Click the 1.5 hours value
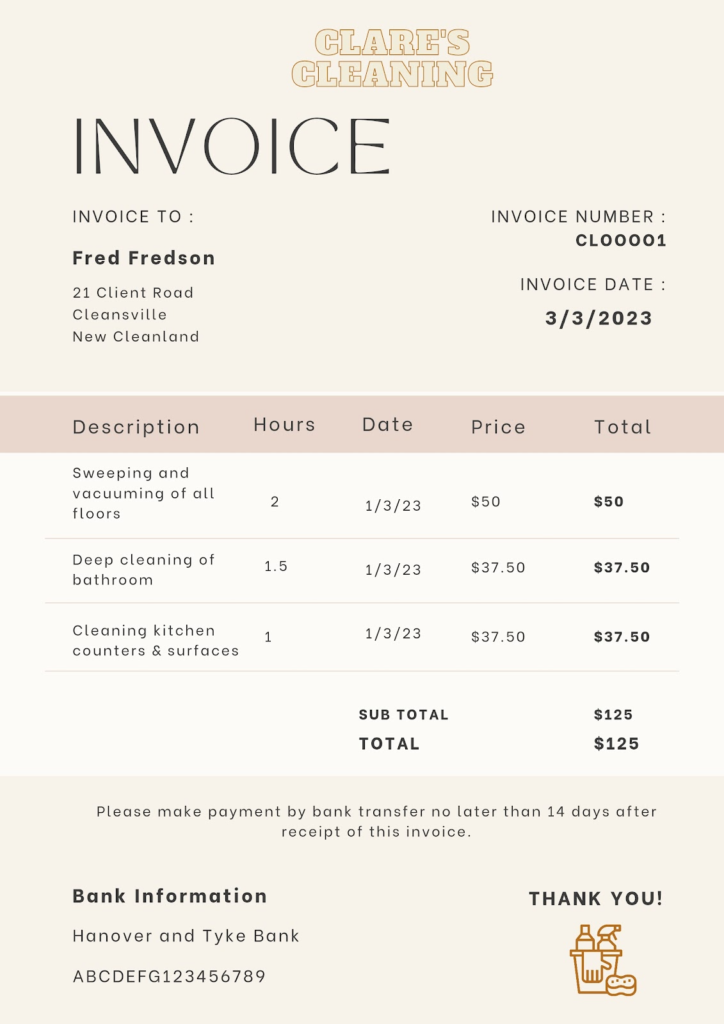 point(276,566)
